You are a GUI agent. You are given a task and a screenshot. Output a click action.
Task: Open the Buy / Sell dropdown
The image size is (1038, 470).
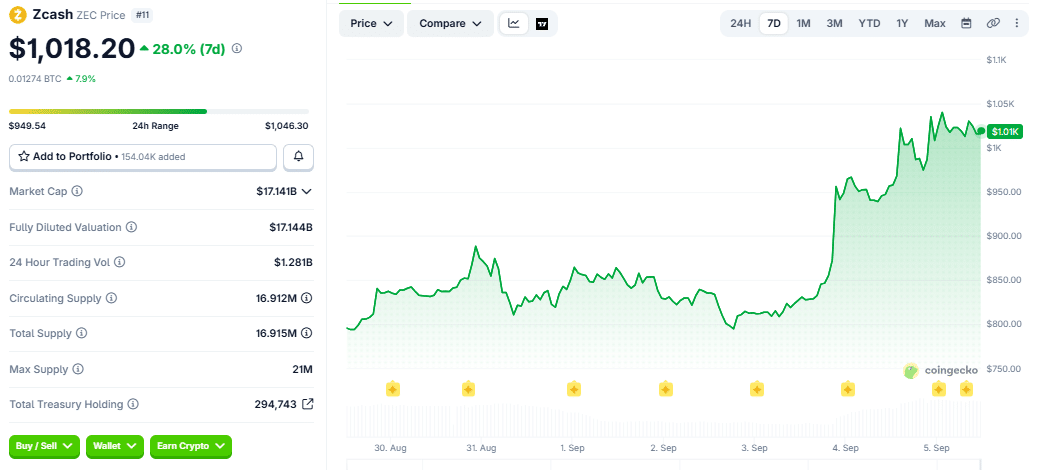click(x=44, y=446)
